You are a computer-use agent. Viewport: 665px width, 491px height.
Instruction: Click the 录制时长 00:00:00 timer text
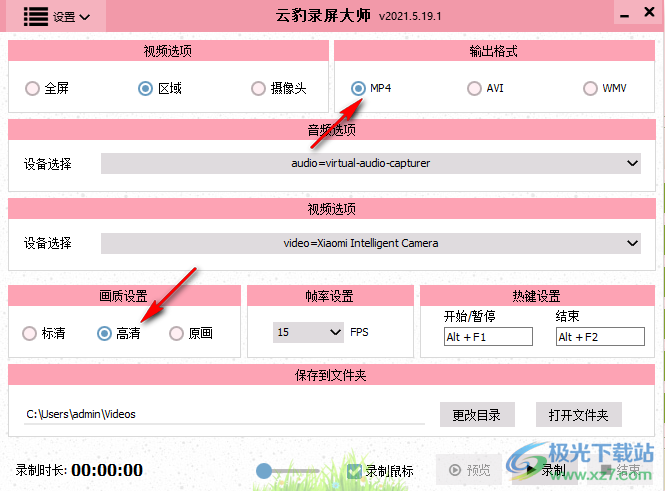coord(79,470)
